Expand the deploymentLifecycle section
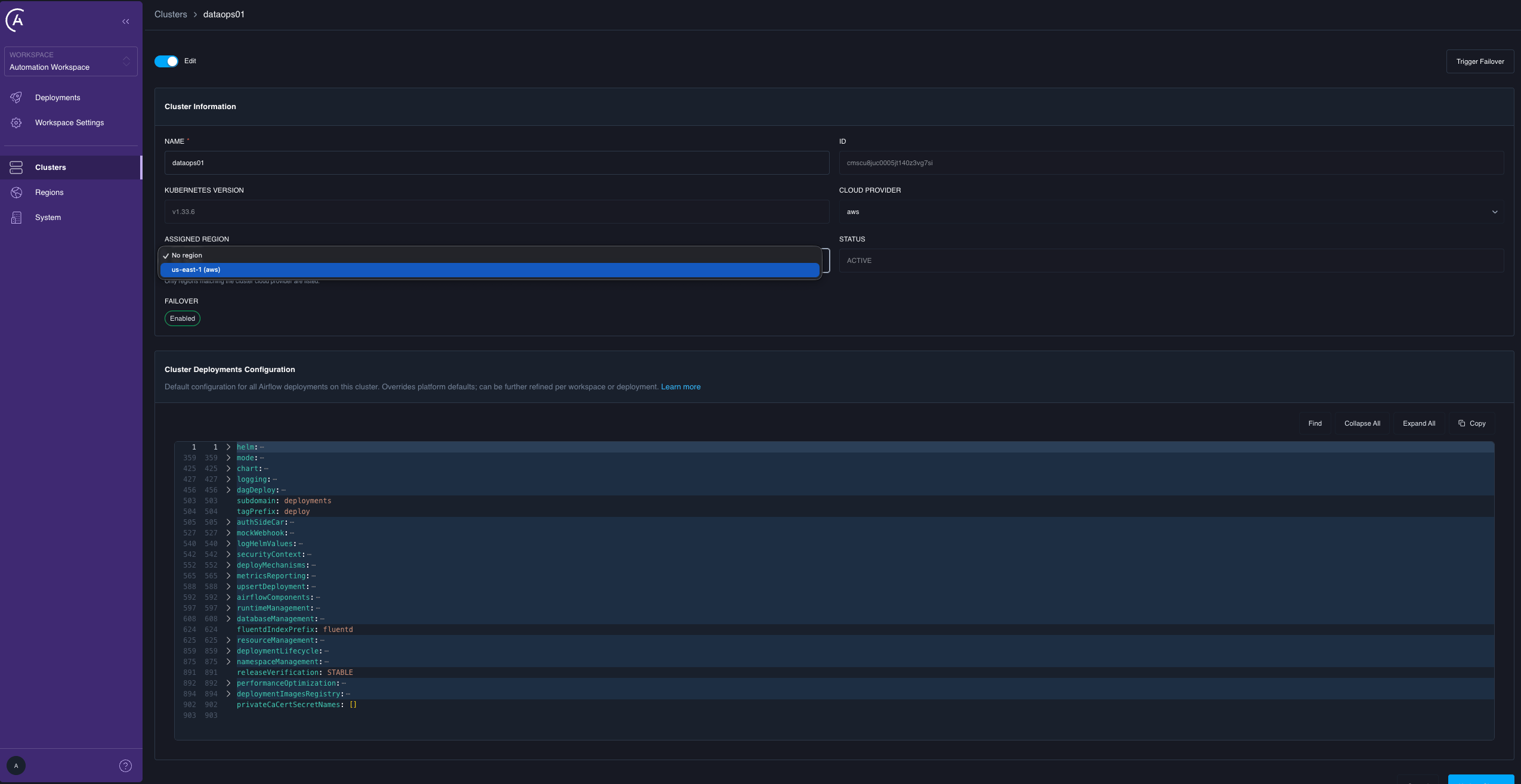The height and width of the screenshot is (784, 1521). pyautogui.click(x=228, y=651)
